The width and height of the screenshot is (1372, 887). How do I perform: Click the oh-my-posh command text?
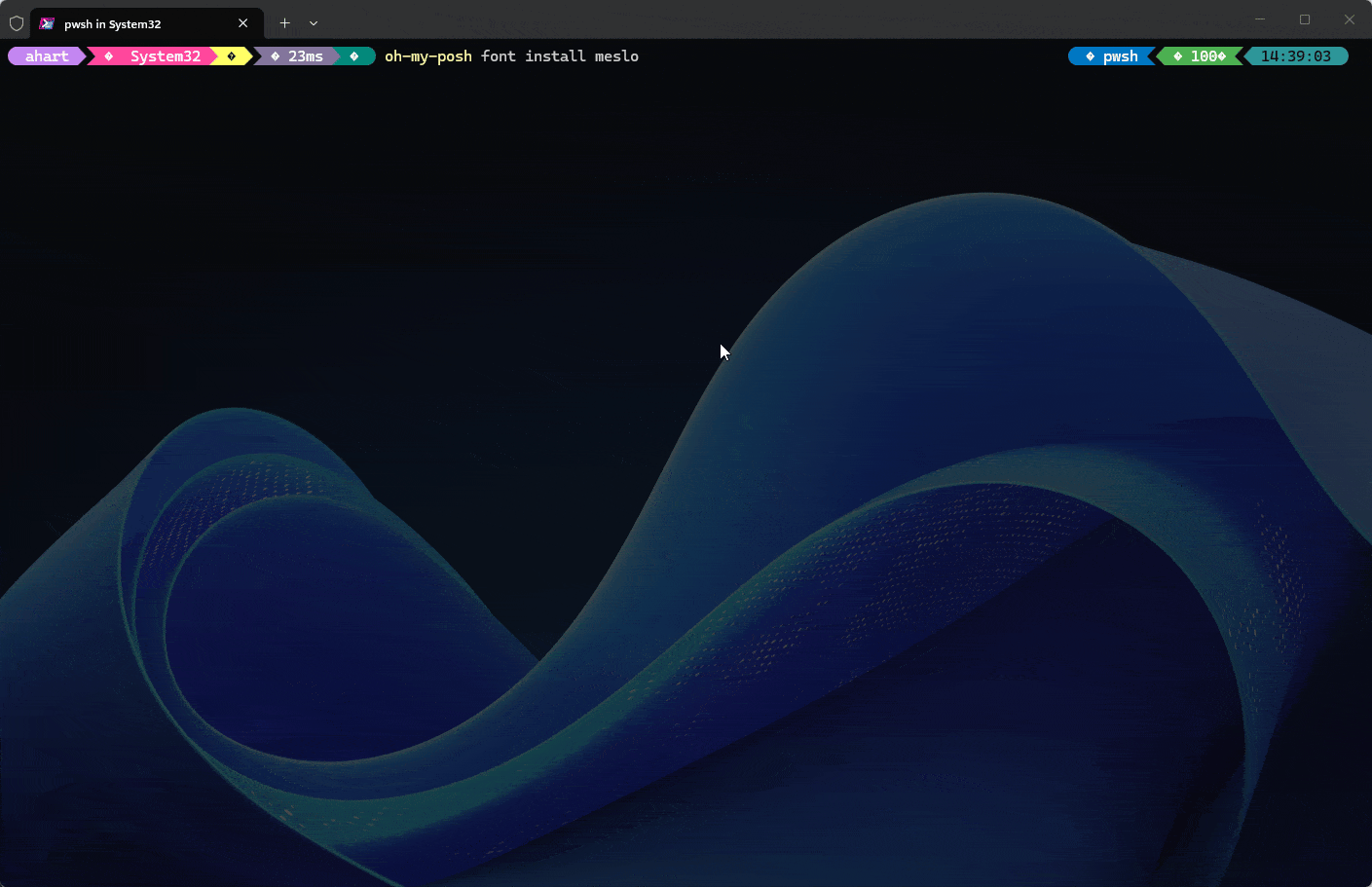pos(427,55)
